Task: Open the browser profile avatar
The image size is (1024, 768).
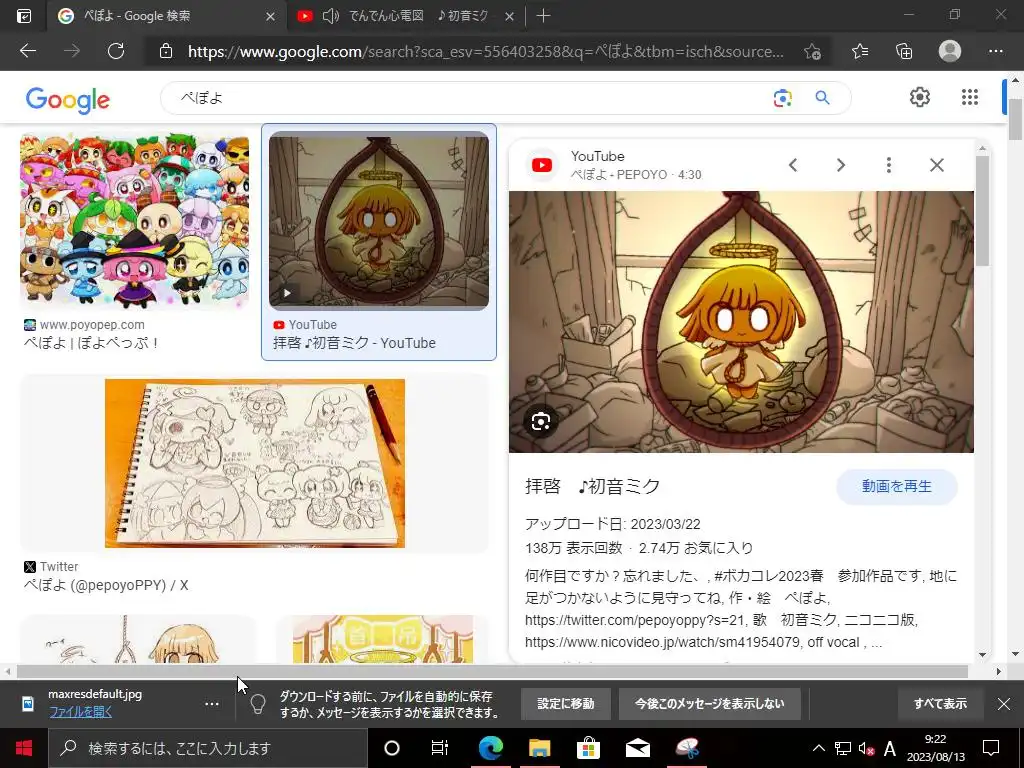Action: pyautogui.click(x=950, y=51)
